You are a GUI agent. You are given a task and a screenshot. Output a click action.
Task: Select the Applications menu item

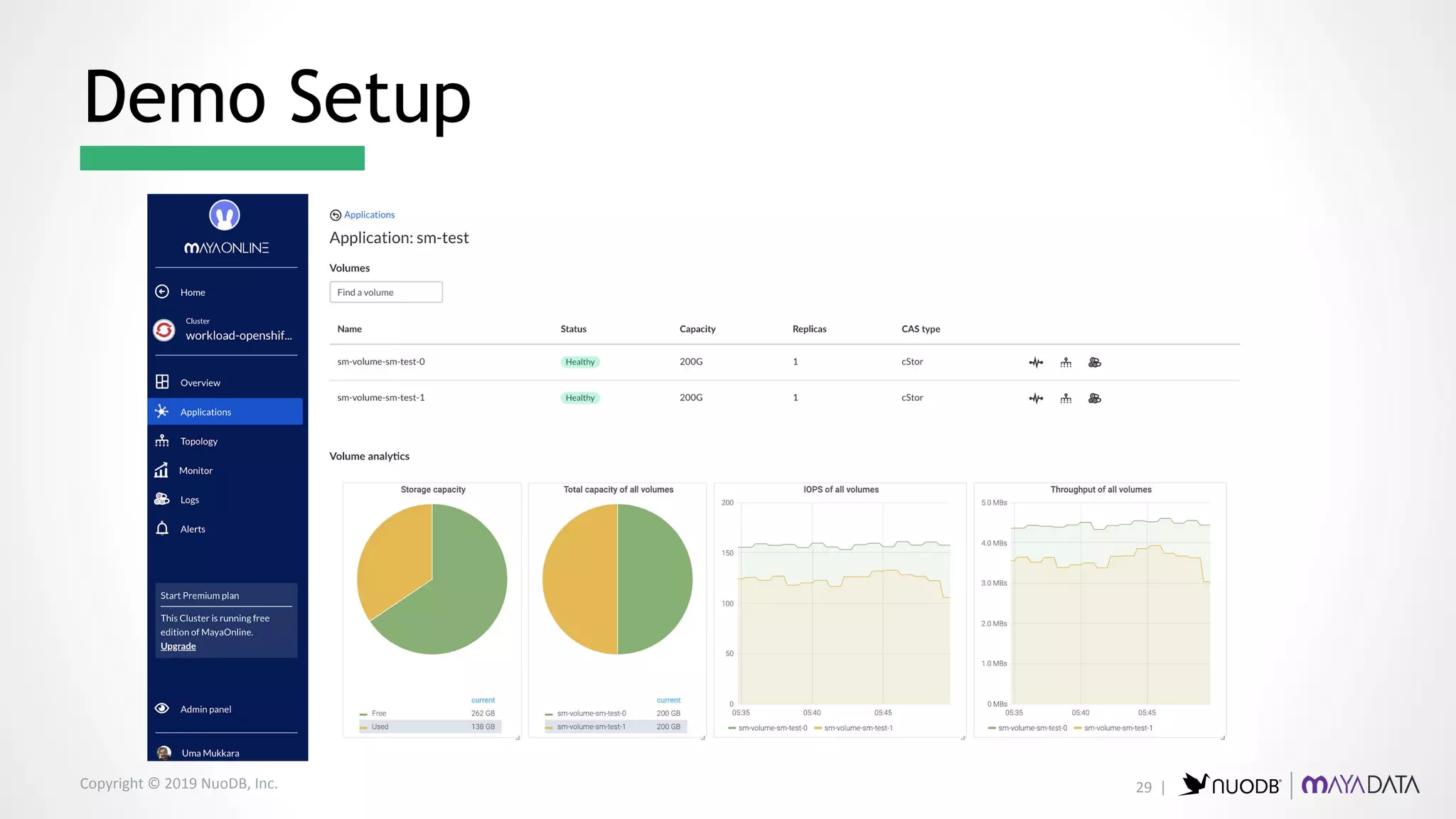coord(225,412)
